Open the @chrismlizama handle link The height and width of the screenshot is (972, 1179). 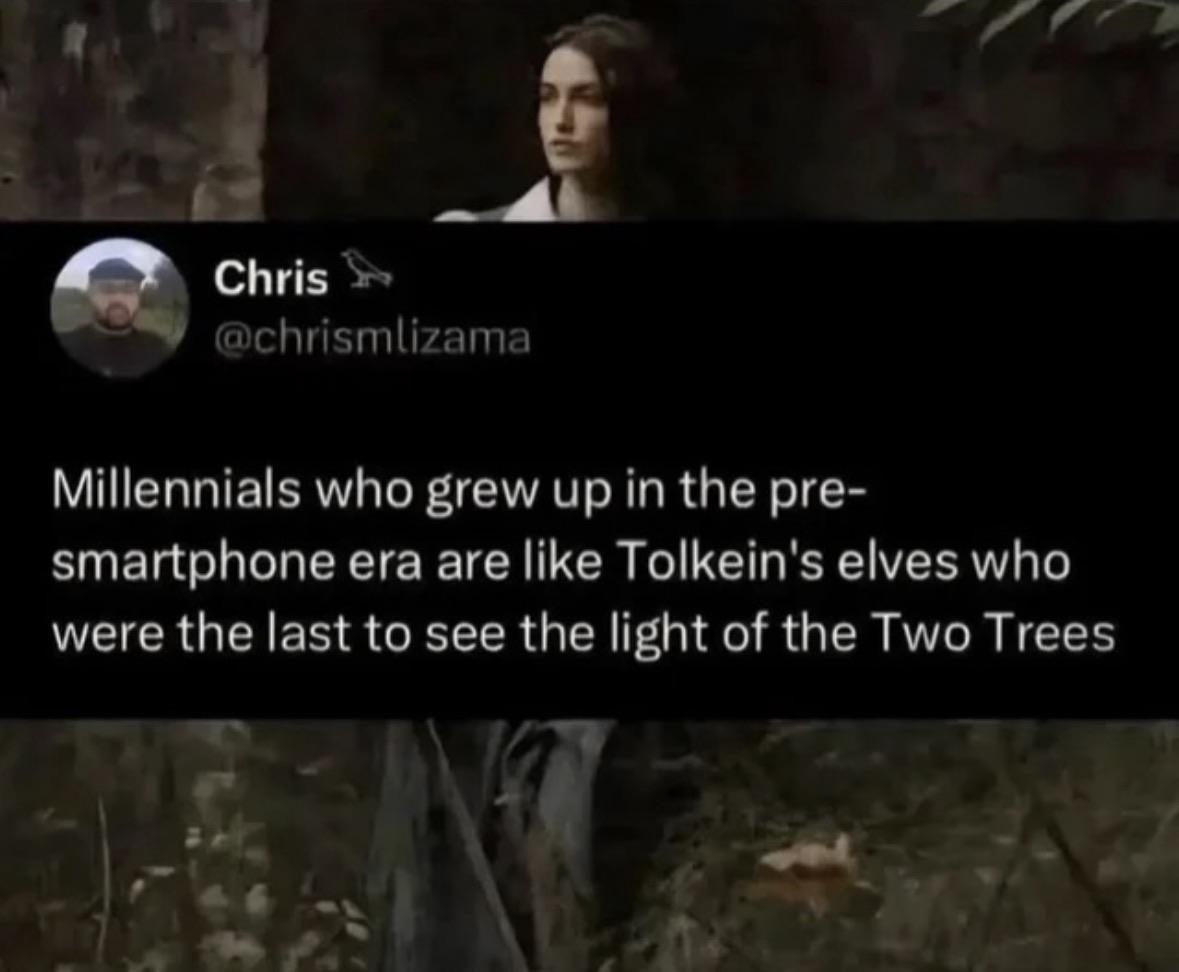[x=372, y=339]
